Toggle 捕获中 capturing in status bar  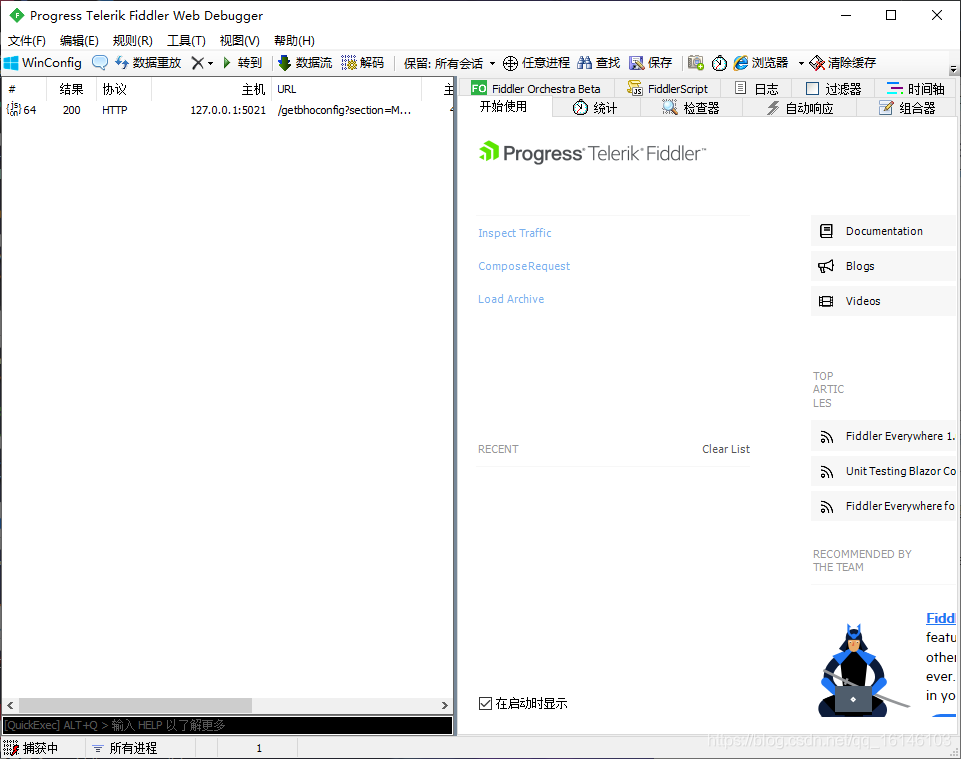tap(32, 748)
